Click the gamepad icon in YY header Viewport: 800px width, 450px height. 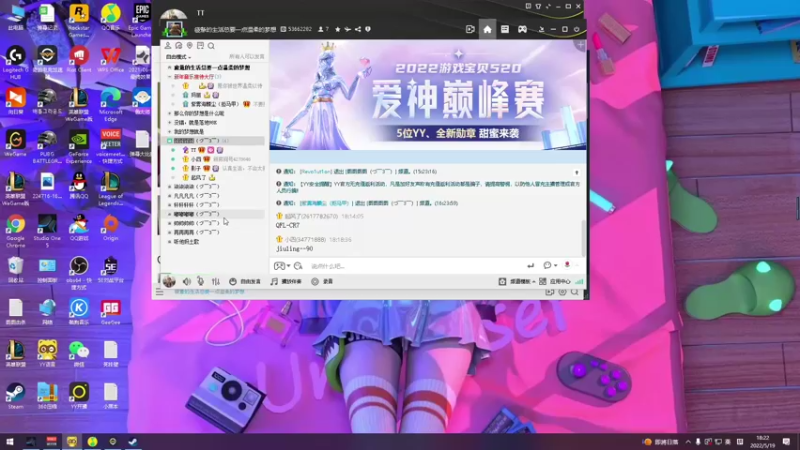522,30
